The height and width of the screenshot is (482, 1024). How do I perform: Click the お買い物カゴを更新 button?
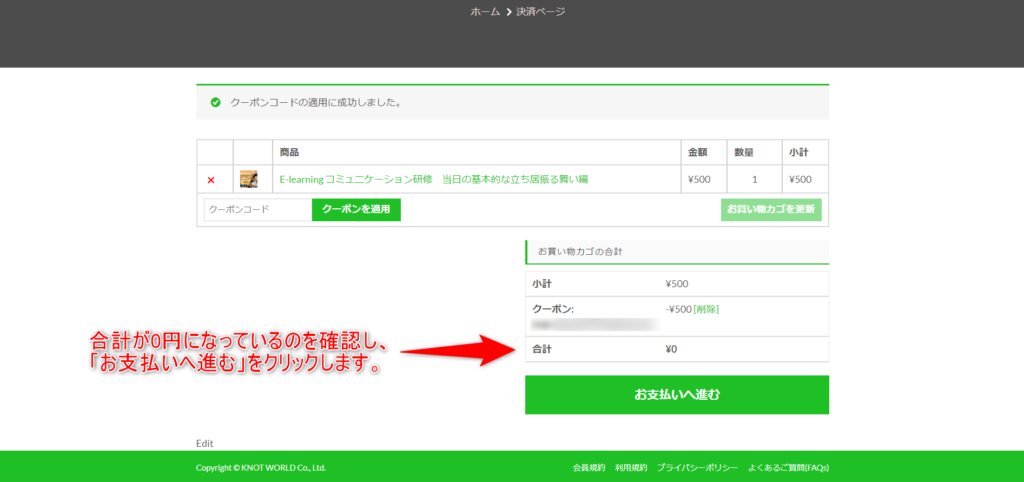click(771, 210)
